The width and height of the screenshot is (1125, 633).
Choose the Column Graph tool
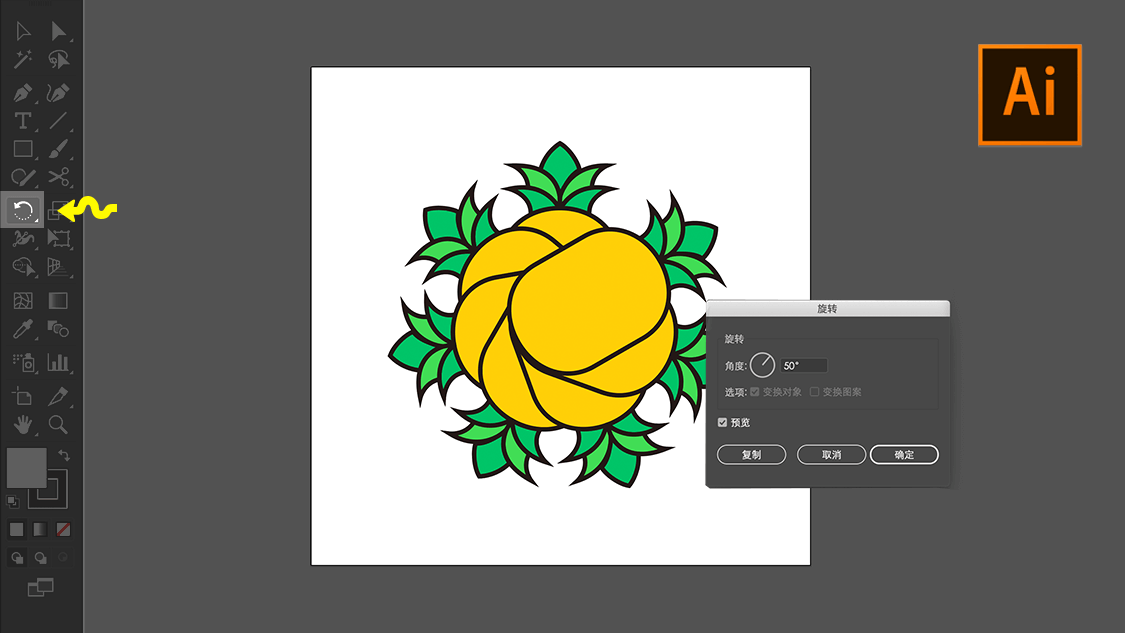click(58, 362)
